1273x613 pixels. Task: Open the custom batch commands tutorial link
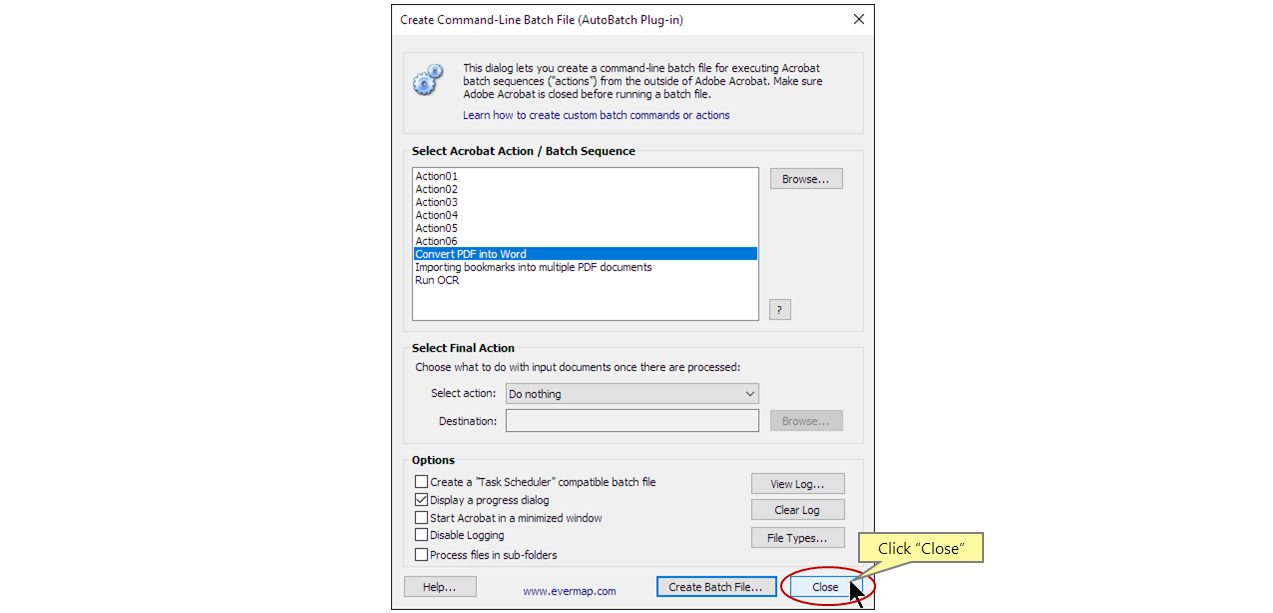tap(596, 115)
